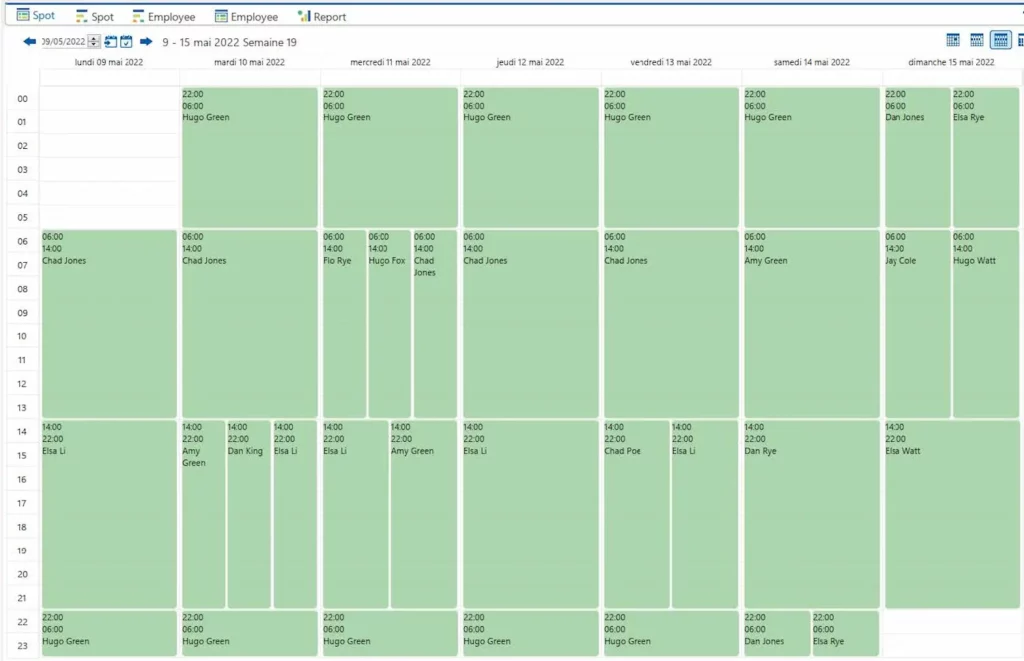Select the highlighted week view icon
The image size is (1024, 661).
point(1000,40)
